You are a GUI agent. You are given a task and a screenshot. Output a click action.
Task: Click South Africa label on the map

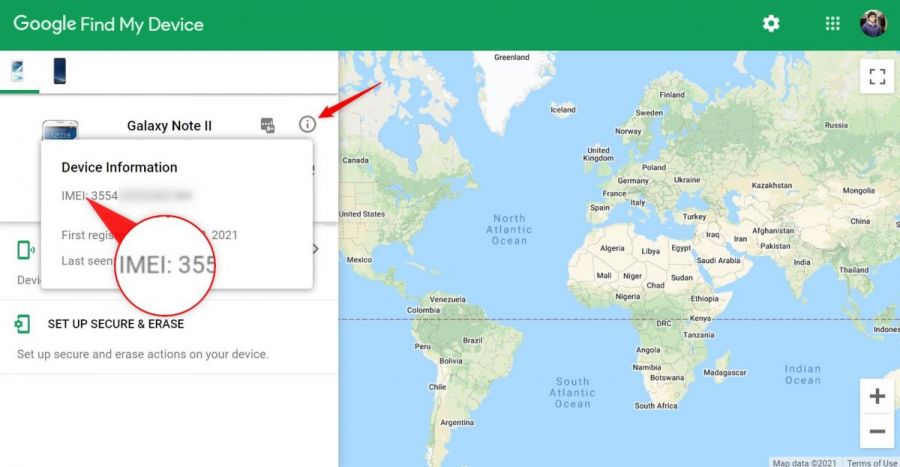(x=655, y=406)
